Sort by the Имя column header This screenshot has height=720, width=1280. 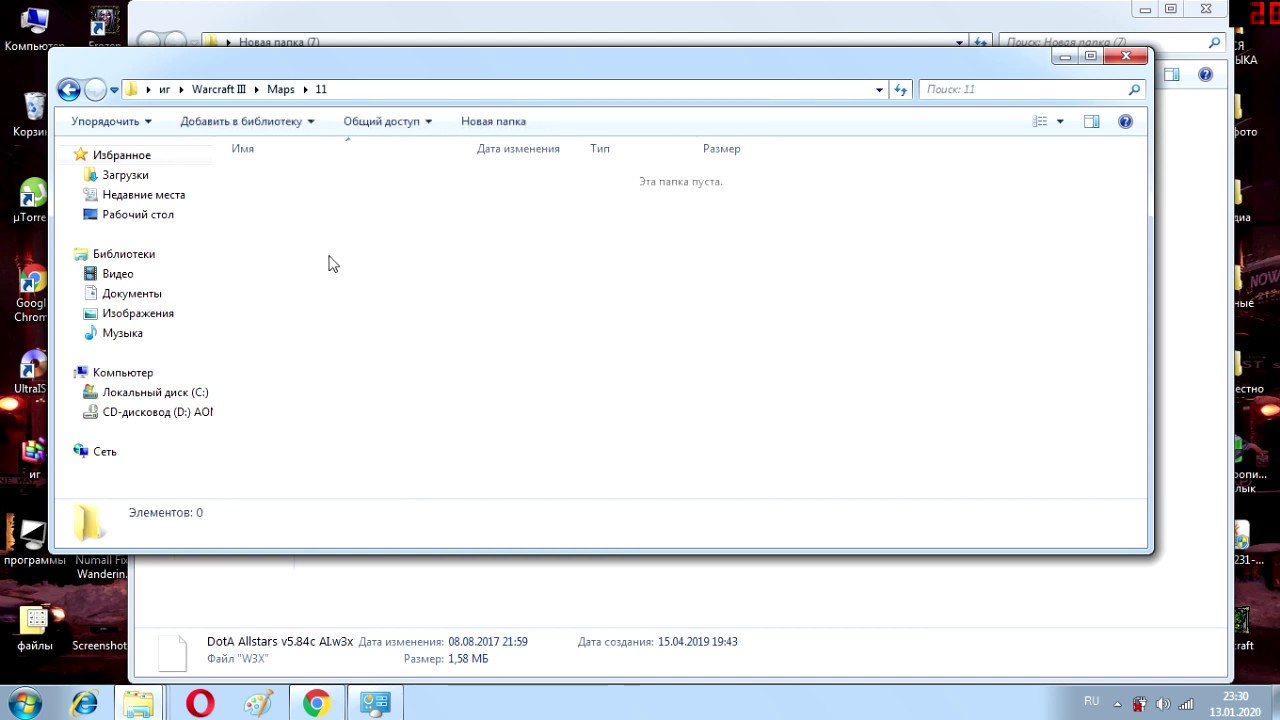pyautogui.click(x=243, y=149)
